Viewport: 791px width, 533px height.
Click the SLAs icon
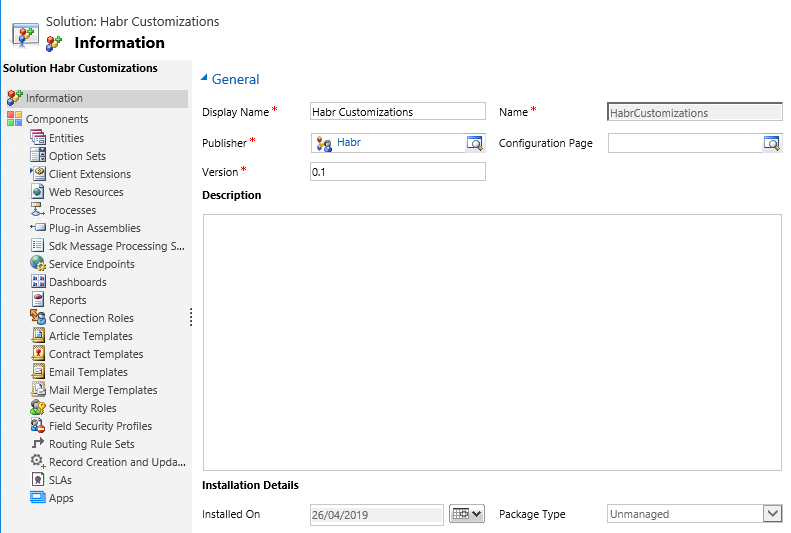click(38, 479)
